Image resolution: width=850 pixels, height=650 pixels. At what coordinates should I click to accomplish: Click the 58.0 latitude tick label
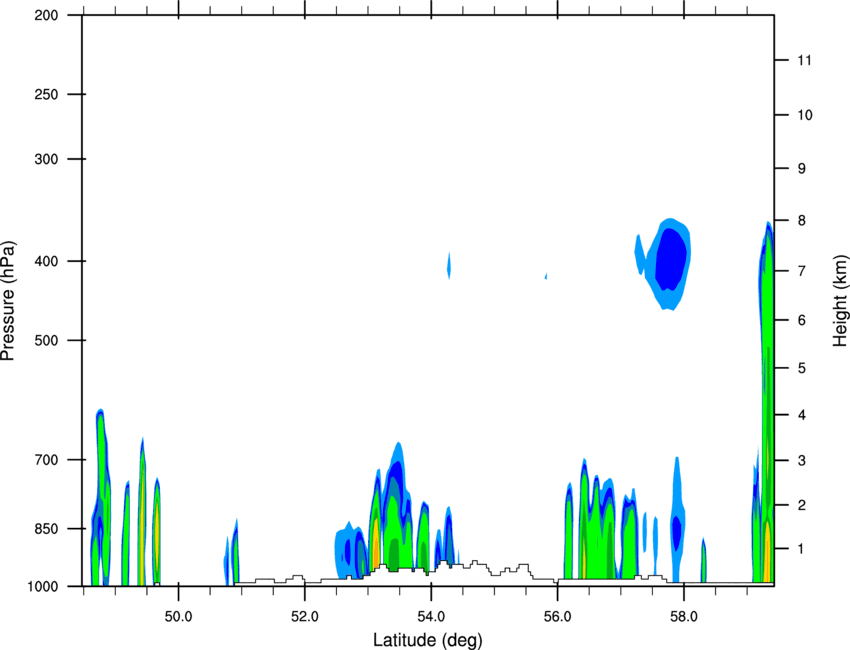[684, 617]
